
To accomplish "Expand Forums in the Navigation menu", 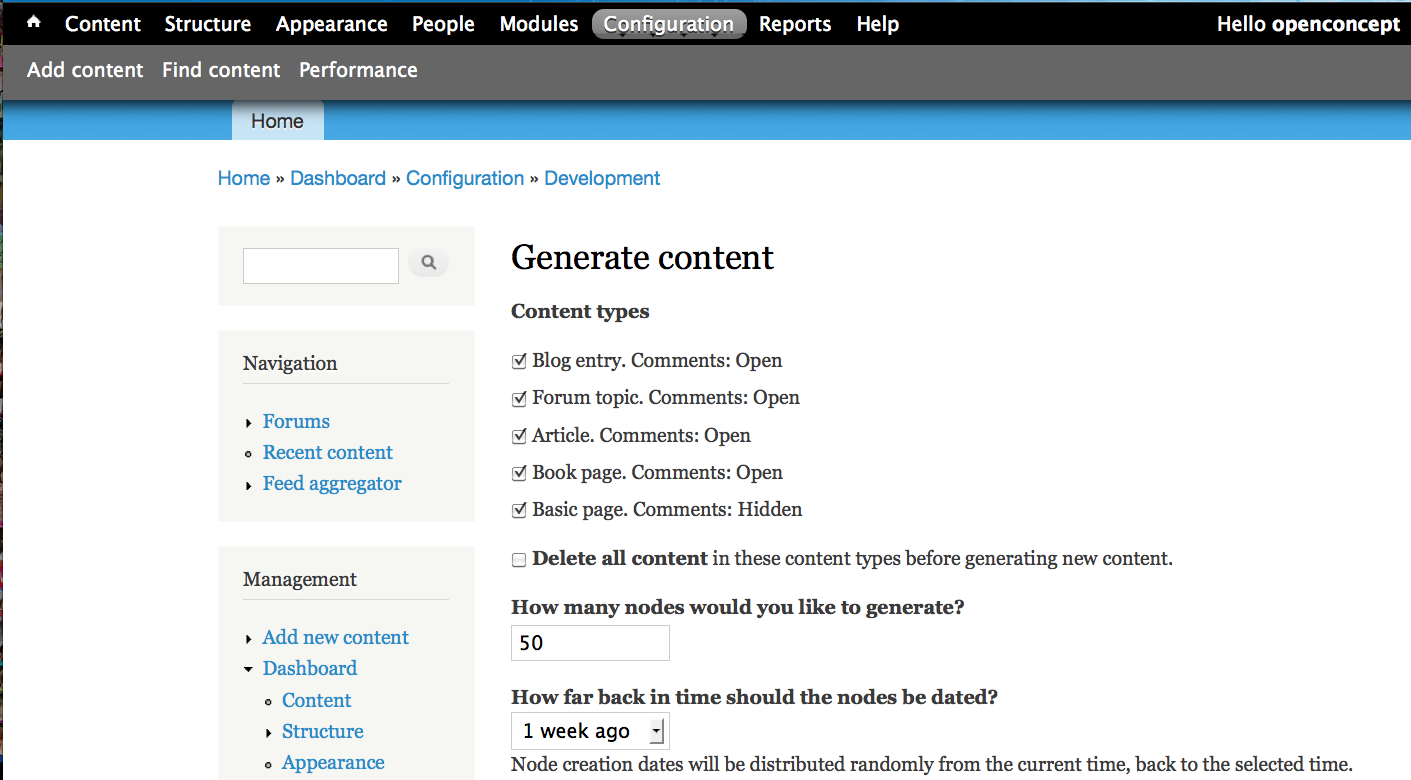I will click(x=249, y=422).
